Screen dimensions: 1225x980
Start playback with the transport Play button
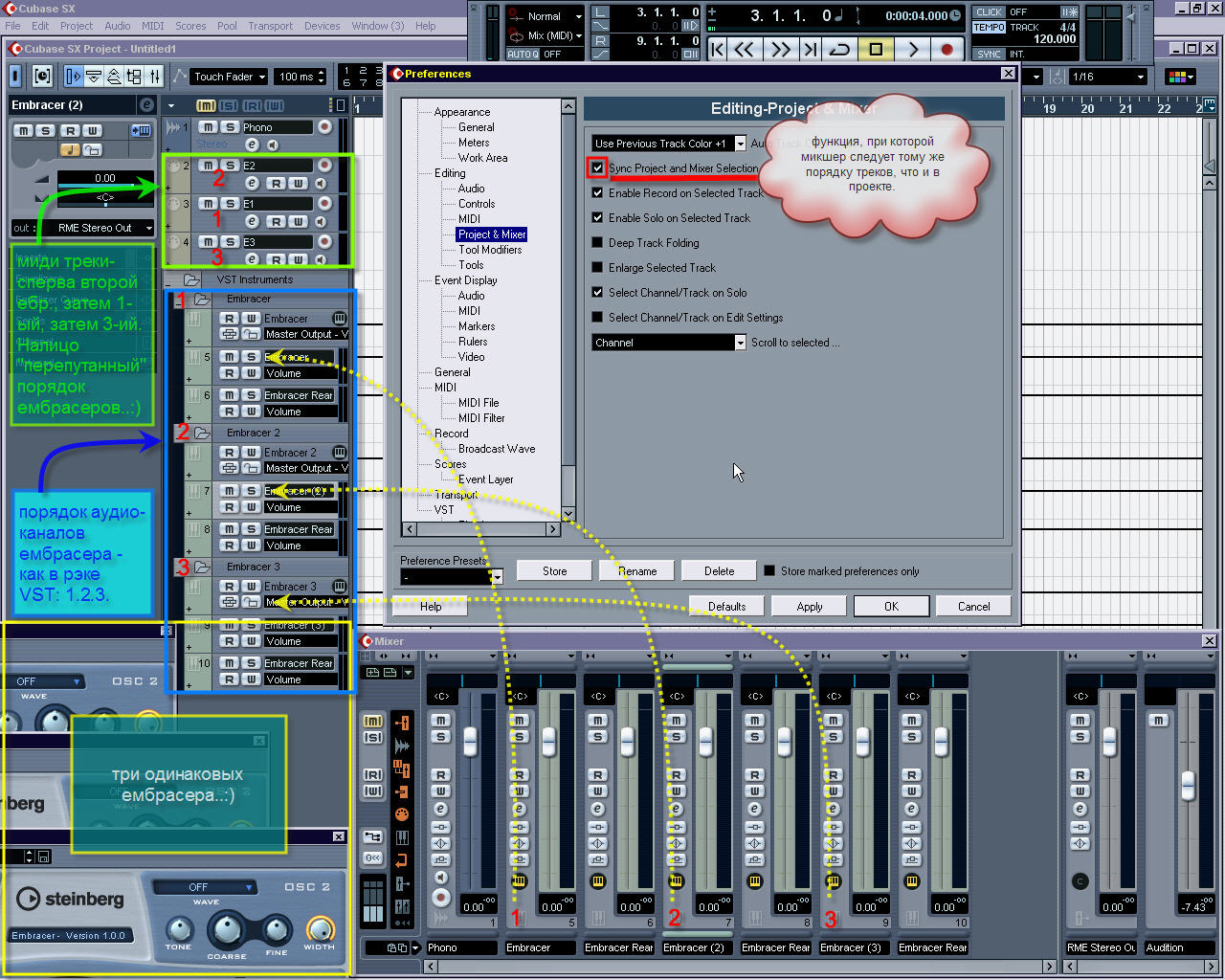(913, 50)
